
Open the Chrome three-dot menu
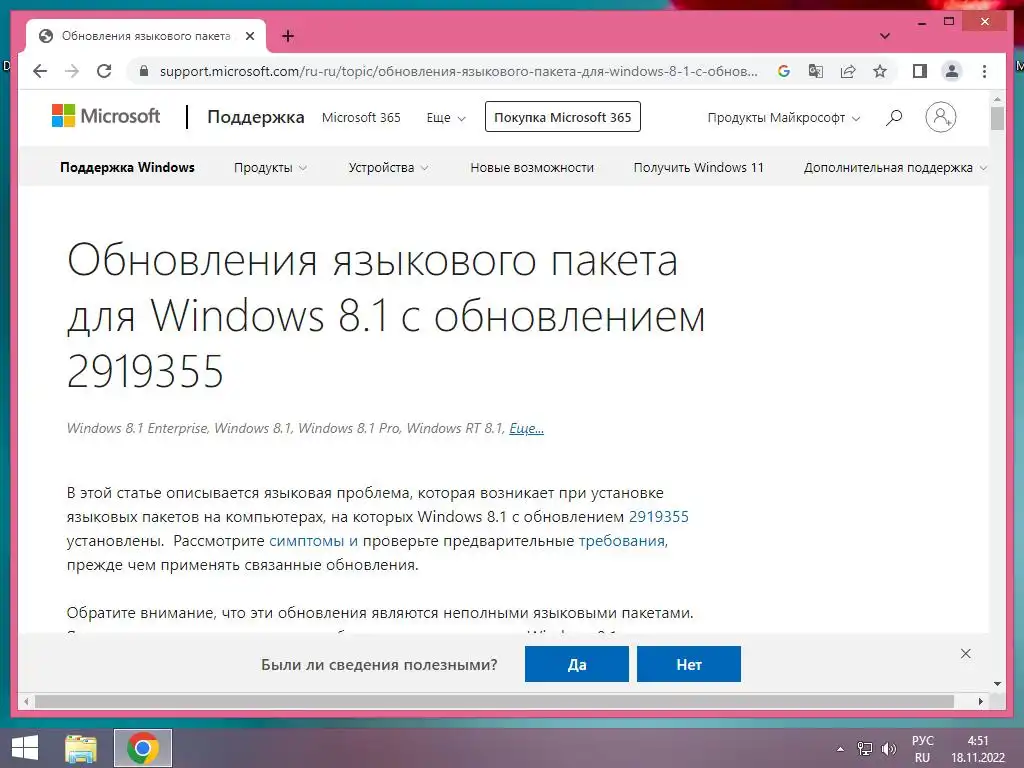pos(984,71)
